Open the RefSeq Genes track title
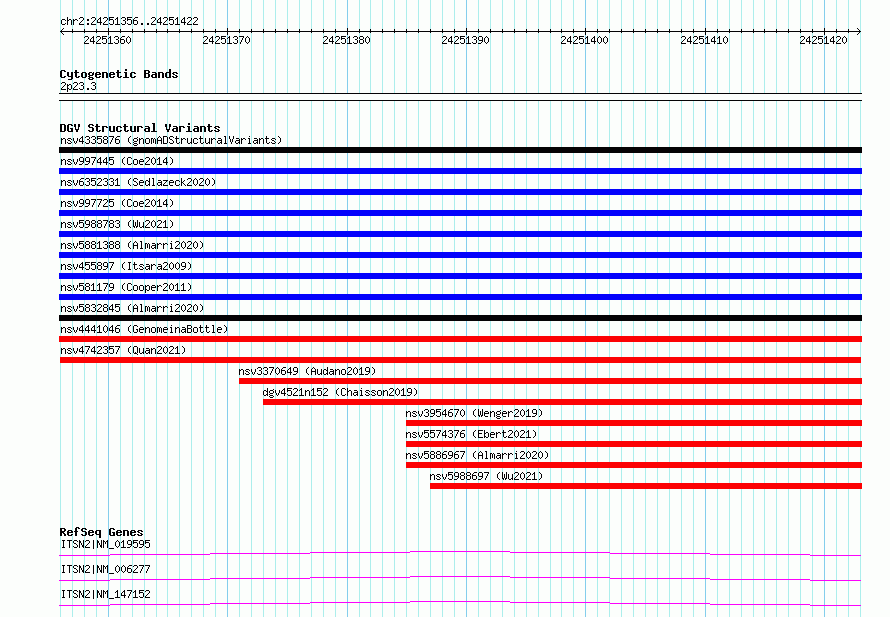The image size is (890, 617). pyautogui.click(x=102, y=532)
